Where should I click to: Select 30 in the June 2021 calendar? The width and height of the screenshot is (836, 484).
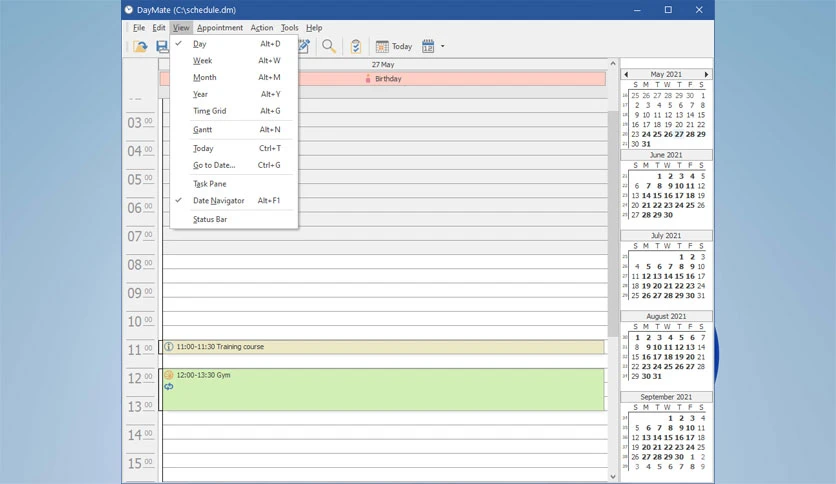point(668,215)
